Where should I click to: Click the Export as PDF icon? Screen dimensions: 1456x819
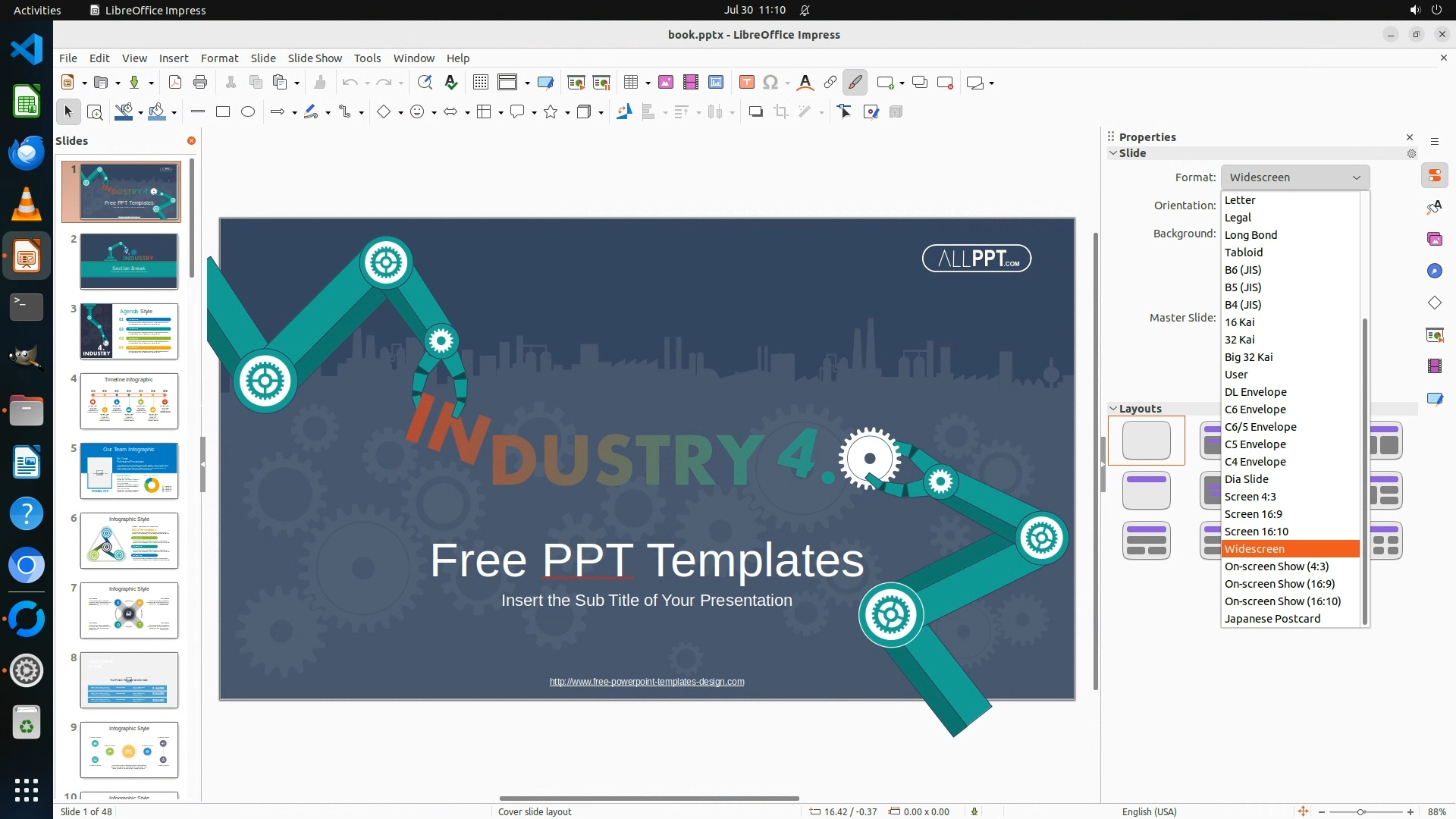click(x=175, y=83)
